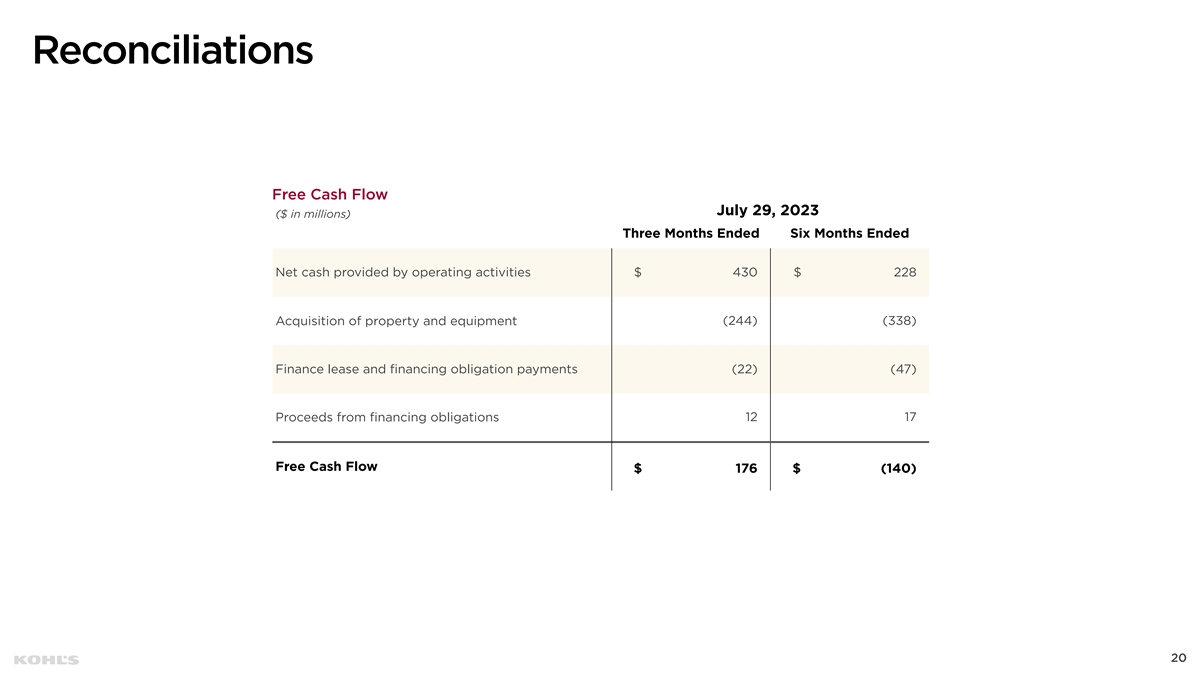Image resolution: width=1200 pixels, height=675 pixels.
Task: Click the page number 20
Action: 1178,657
